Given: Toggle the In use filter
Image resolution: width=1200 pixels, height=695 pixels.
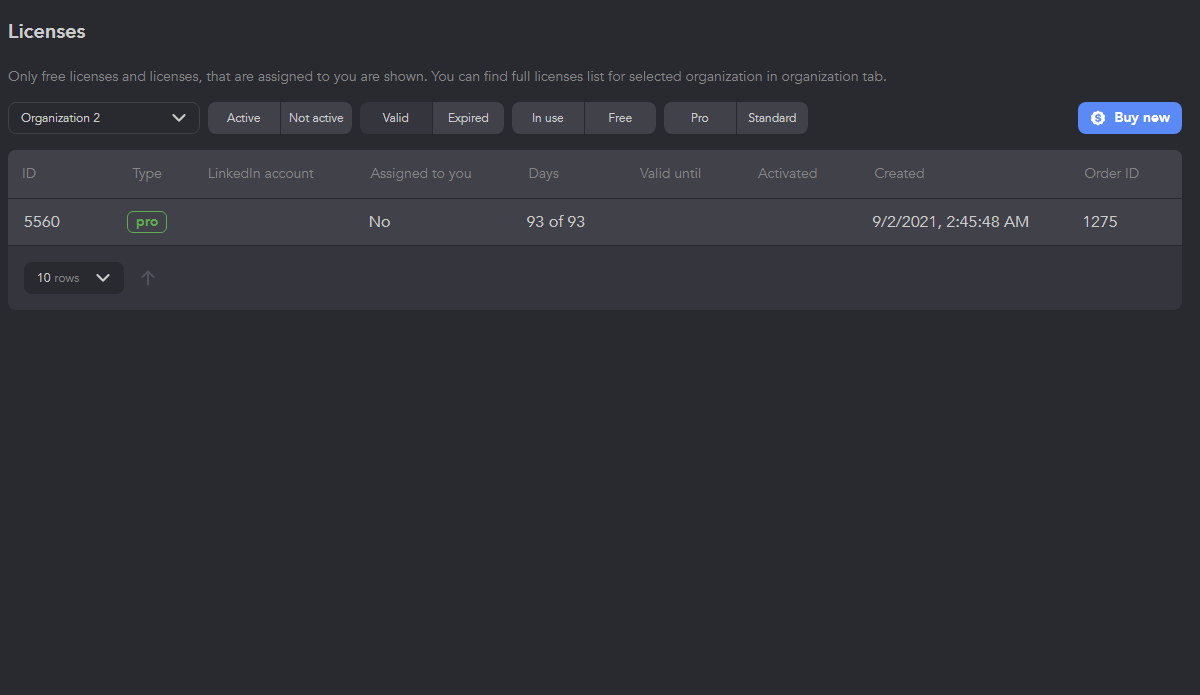Looking at the screenshot, I should pyautogui.click(x=548, y=118).
